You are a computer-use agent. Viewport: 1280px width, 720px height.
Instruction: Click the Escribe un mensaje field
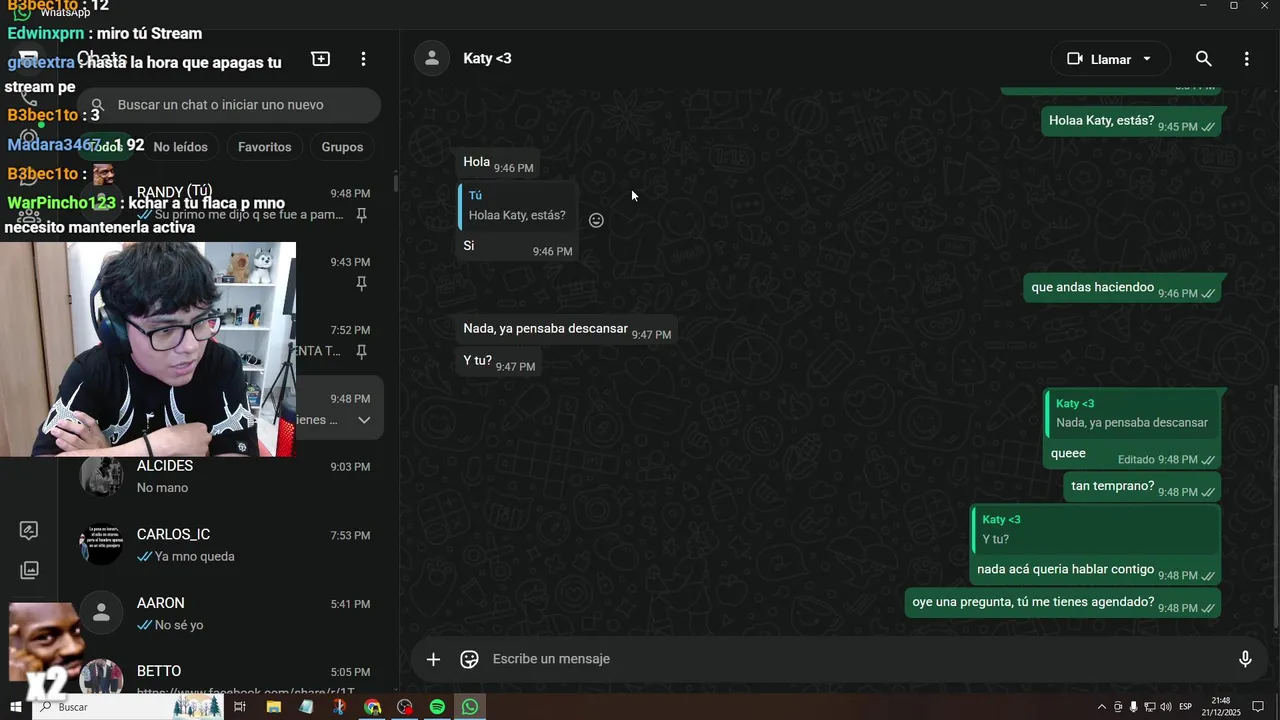coord(855,659)
